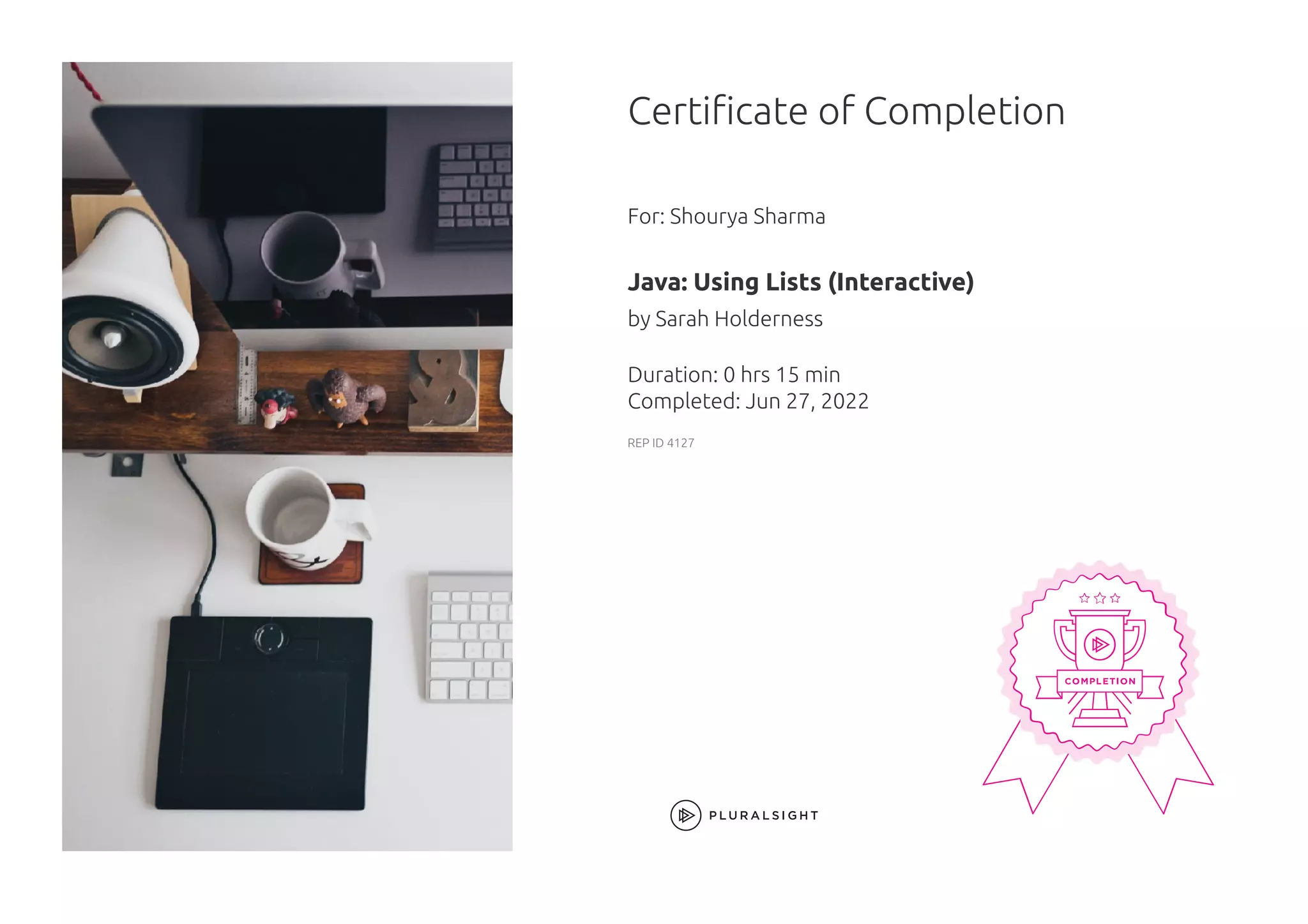Click the play symbol inside the trophy
This screenshot has height=924, width=1308.
point(1100,644)
